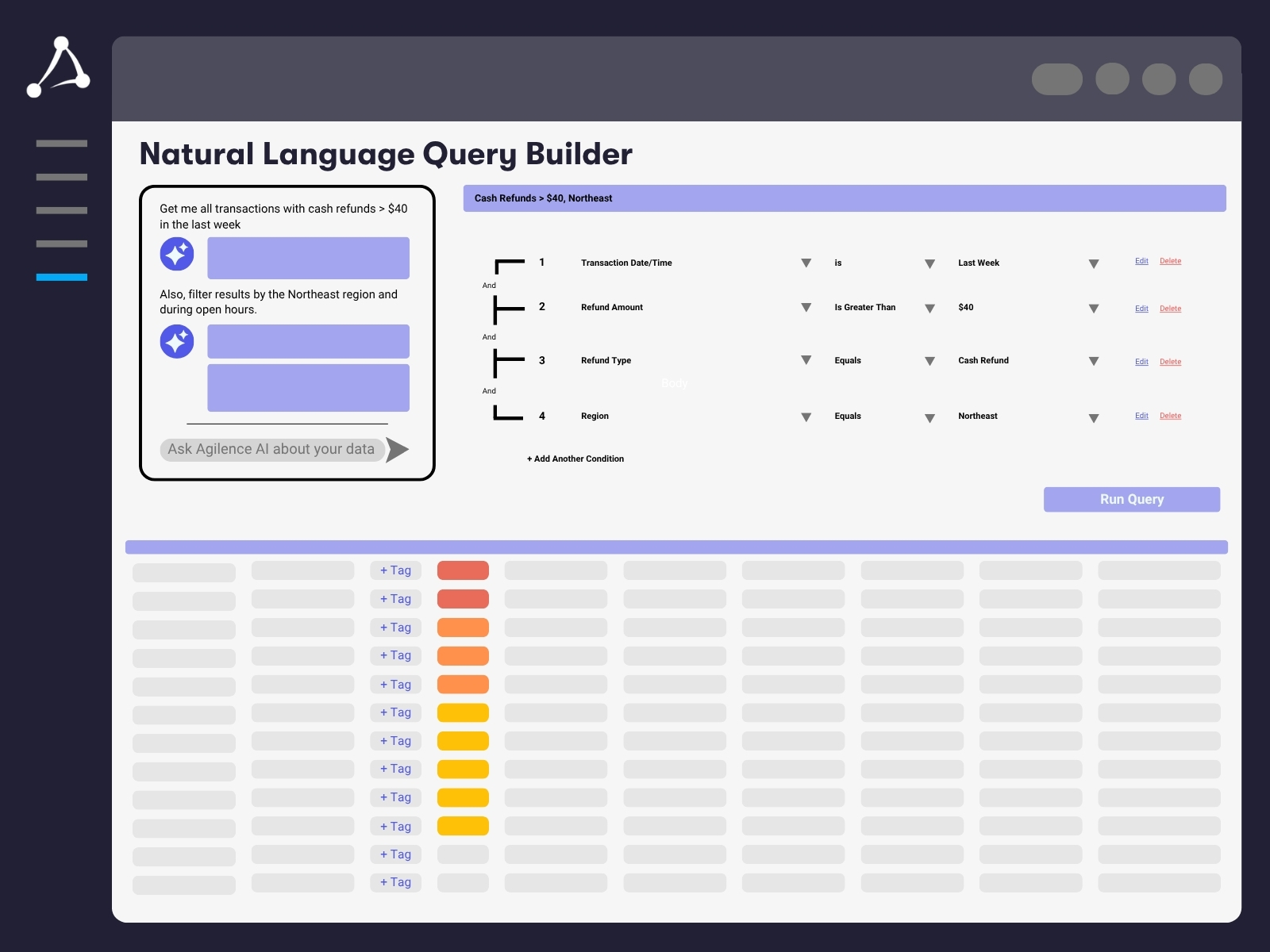1270x952 pixels.
Task: Click '+ Add Another Condition'
Action: click(x=575, y=459)
